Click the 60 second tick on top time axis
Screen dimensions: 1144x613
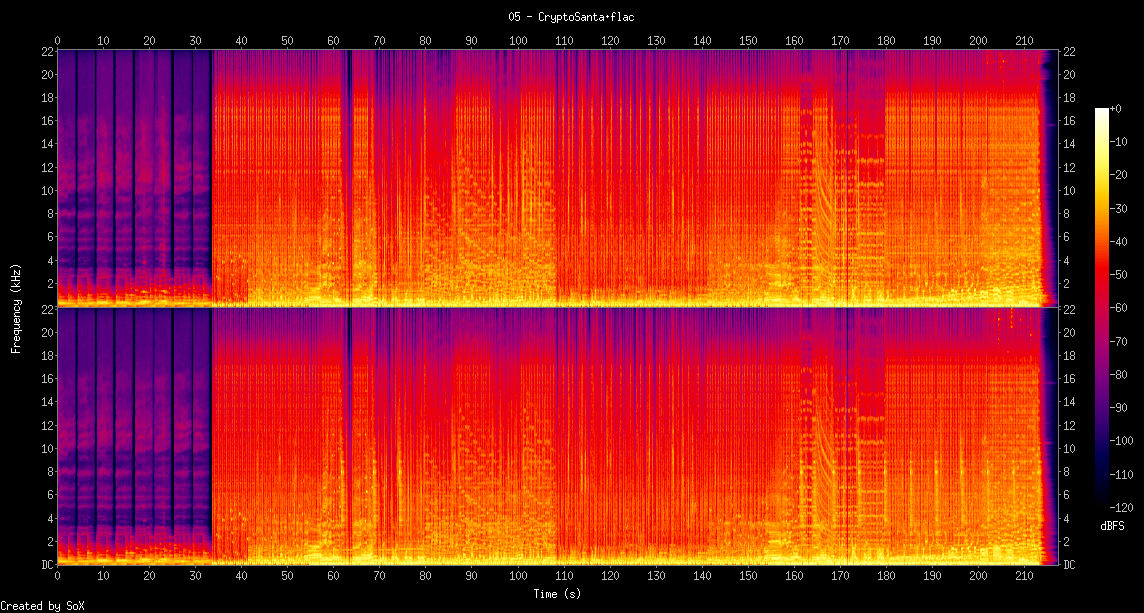tap(333, 41)
